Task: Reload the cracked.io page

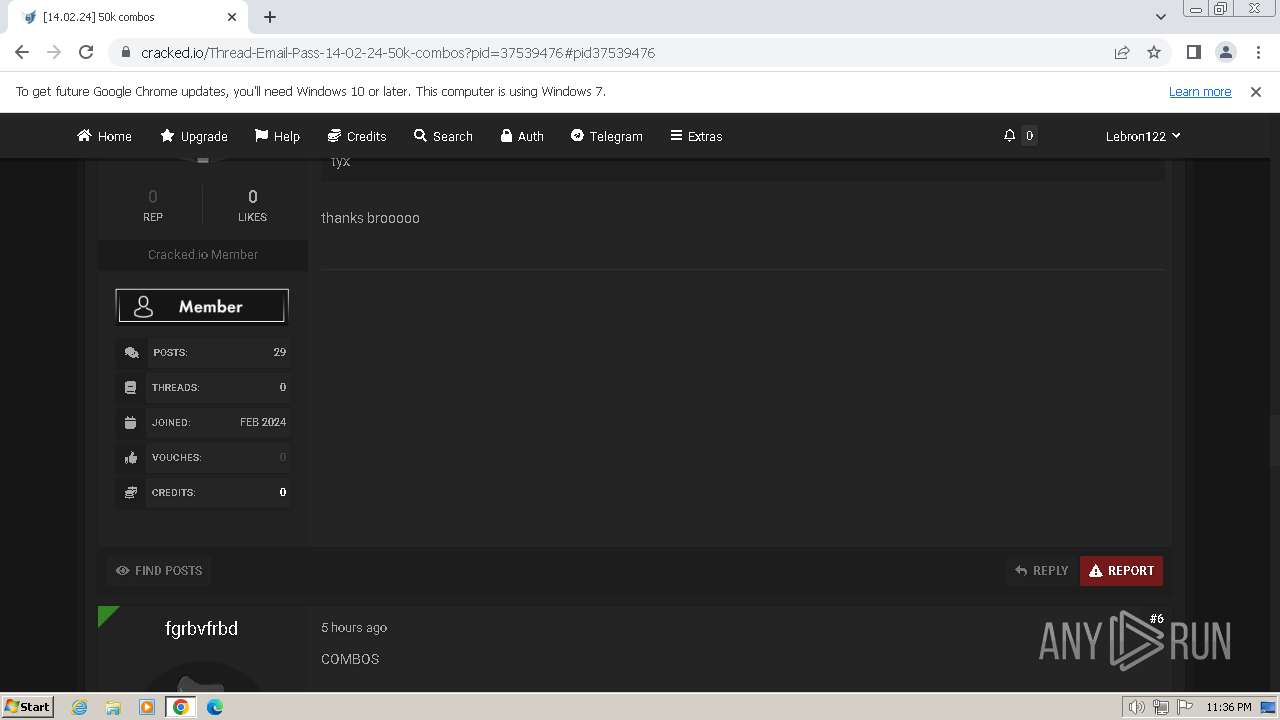Action: 86,52
